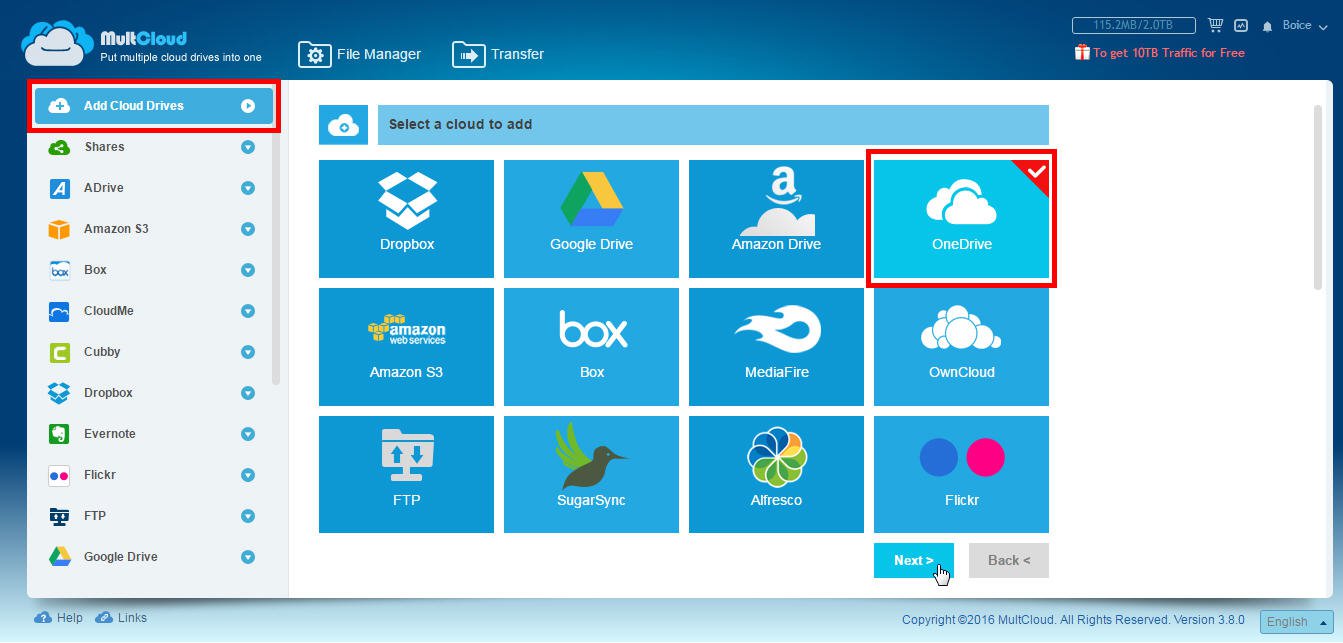The width and height of the screenshot is (1343, 643).
Task: Select the OneDrive cloud tile
Action: click(x=961, y=219)
